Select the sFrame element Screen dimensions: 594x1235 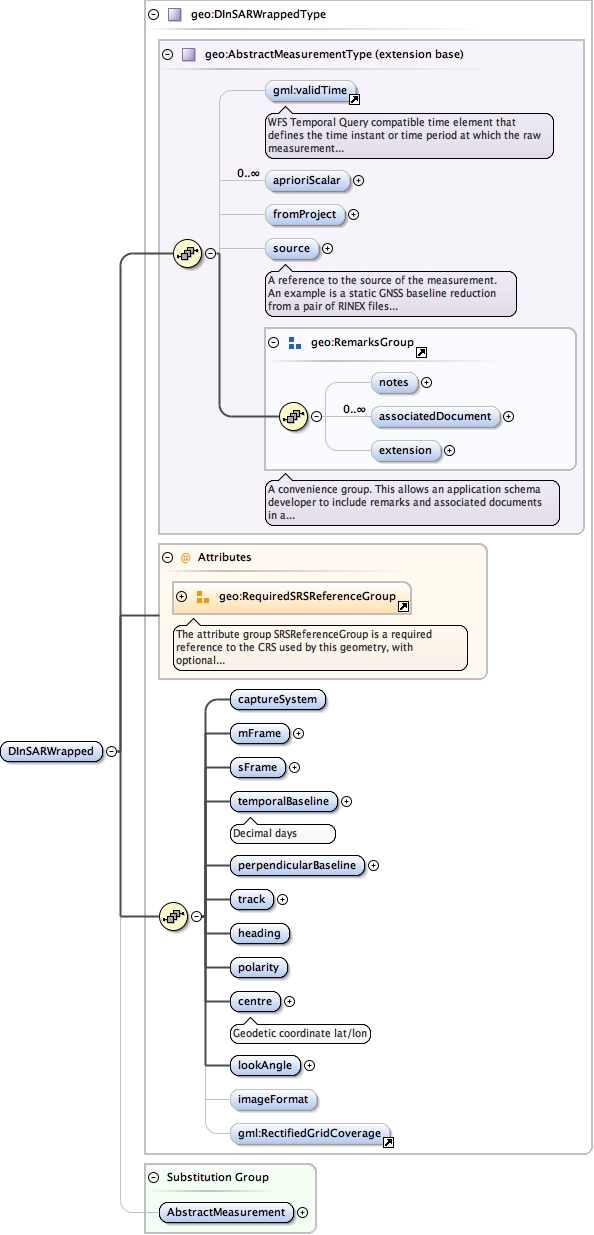[257, 767]
